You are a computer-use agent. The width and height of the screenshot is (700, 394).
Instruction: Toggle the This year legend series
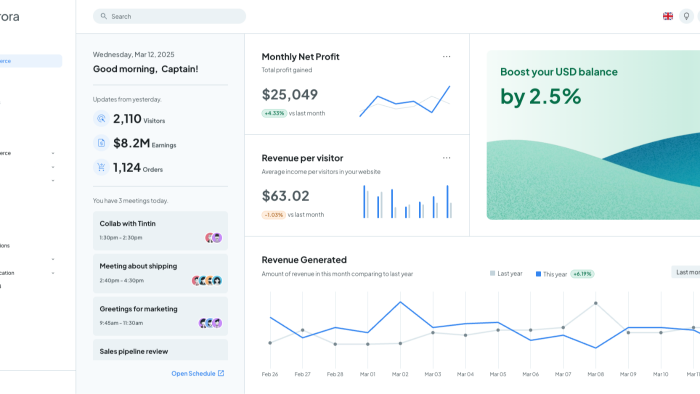point(551,274)
